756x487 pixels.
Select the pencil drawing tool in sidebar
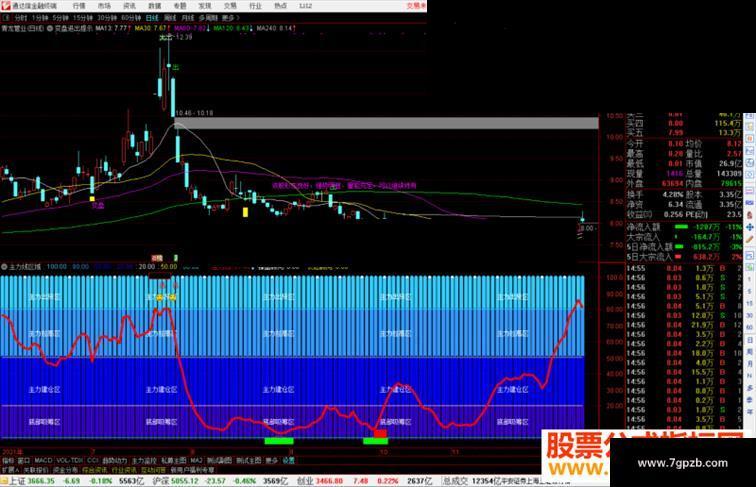[750, 239]
